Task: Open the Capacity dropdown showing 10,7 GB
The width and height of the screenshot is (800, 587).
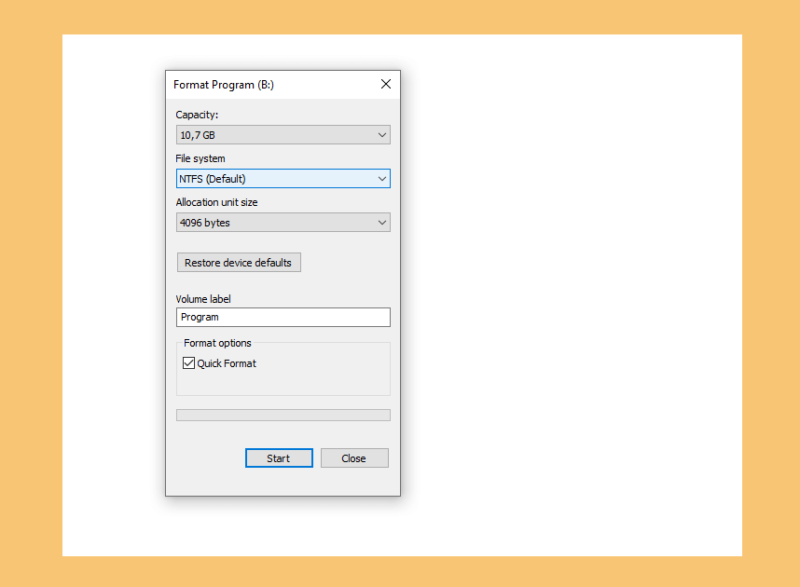Action: 283,135
